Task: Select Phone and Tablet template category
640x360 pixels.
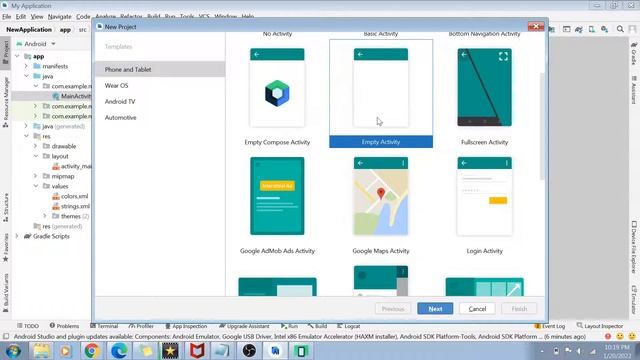Action: tap(160, 69)
